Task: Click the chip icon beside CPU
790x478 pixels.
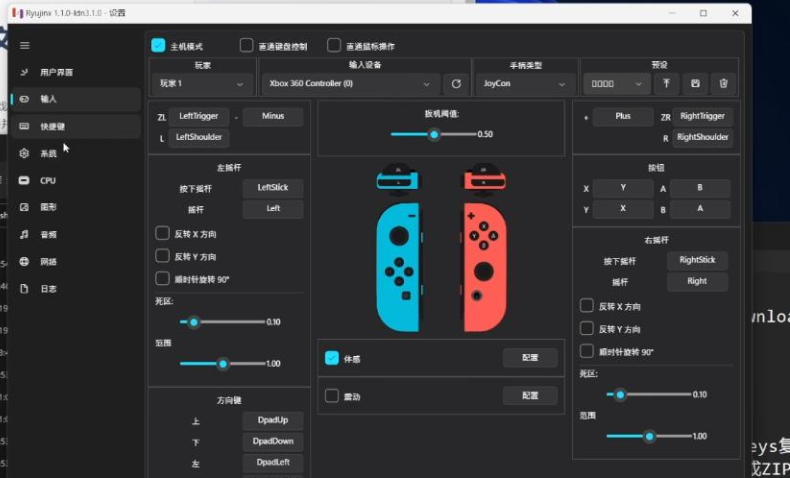Action: pyautogui.click(x=24, y=180)
